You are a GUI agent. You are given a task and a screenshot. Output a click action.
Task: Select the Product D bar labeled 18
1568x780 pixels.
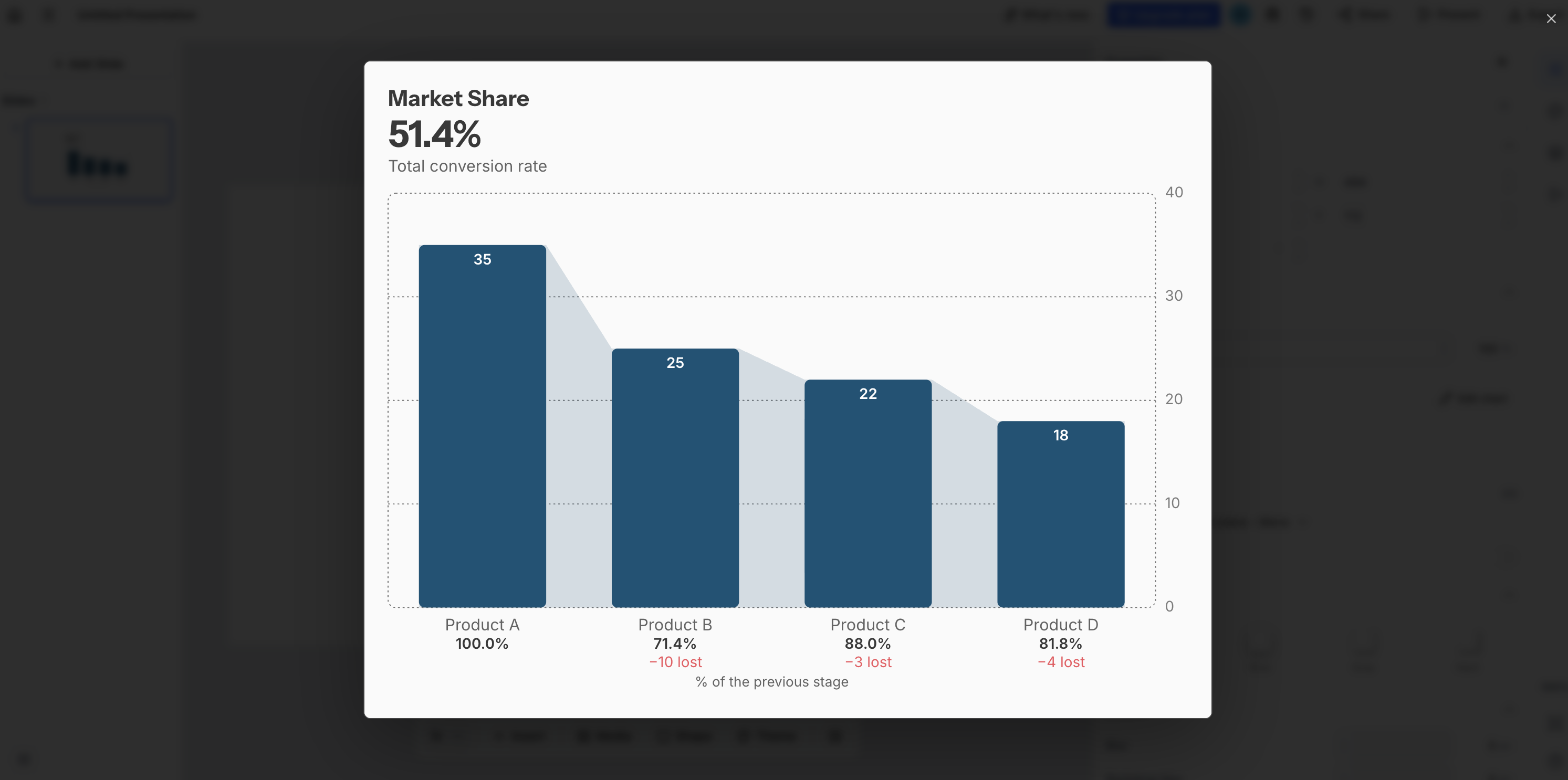1061,514
